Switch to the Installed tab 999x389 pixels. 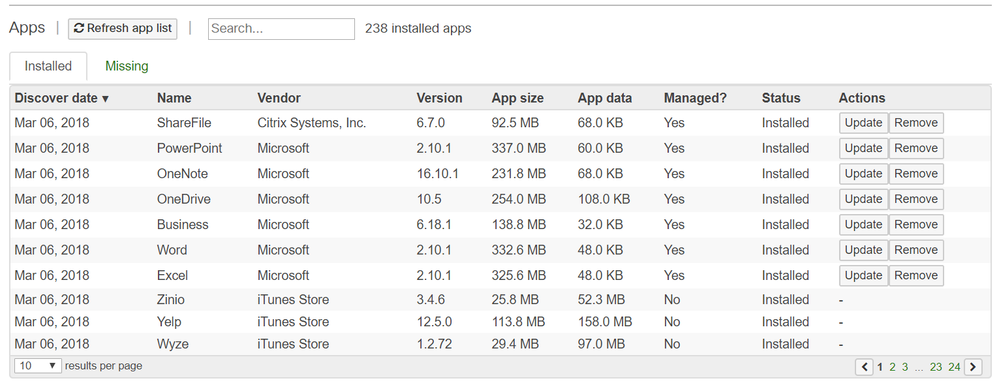coord(48,66)
